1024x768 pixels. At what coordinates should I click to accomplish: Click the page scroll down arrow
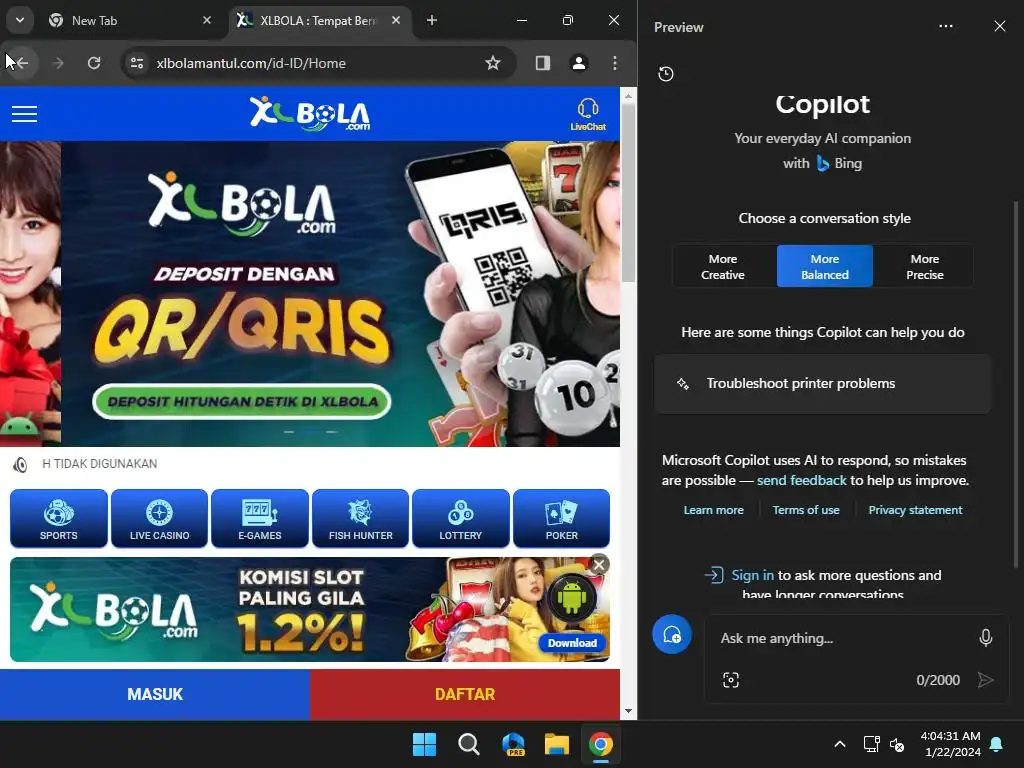pos(628,711)
